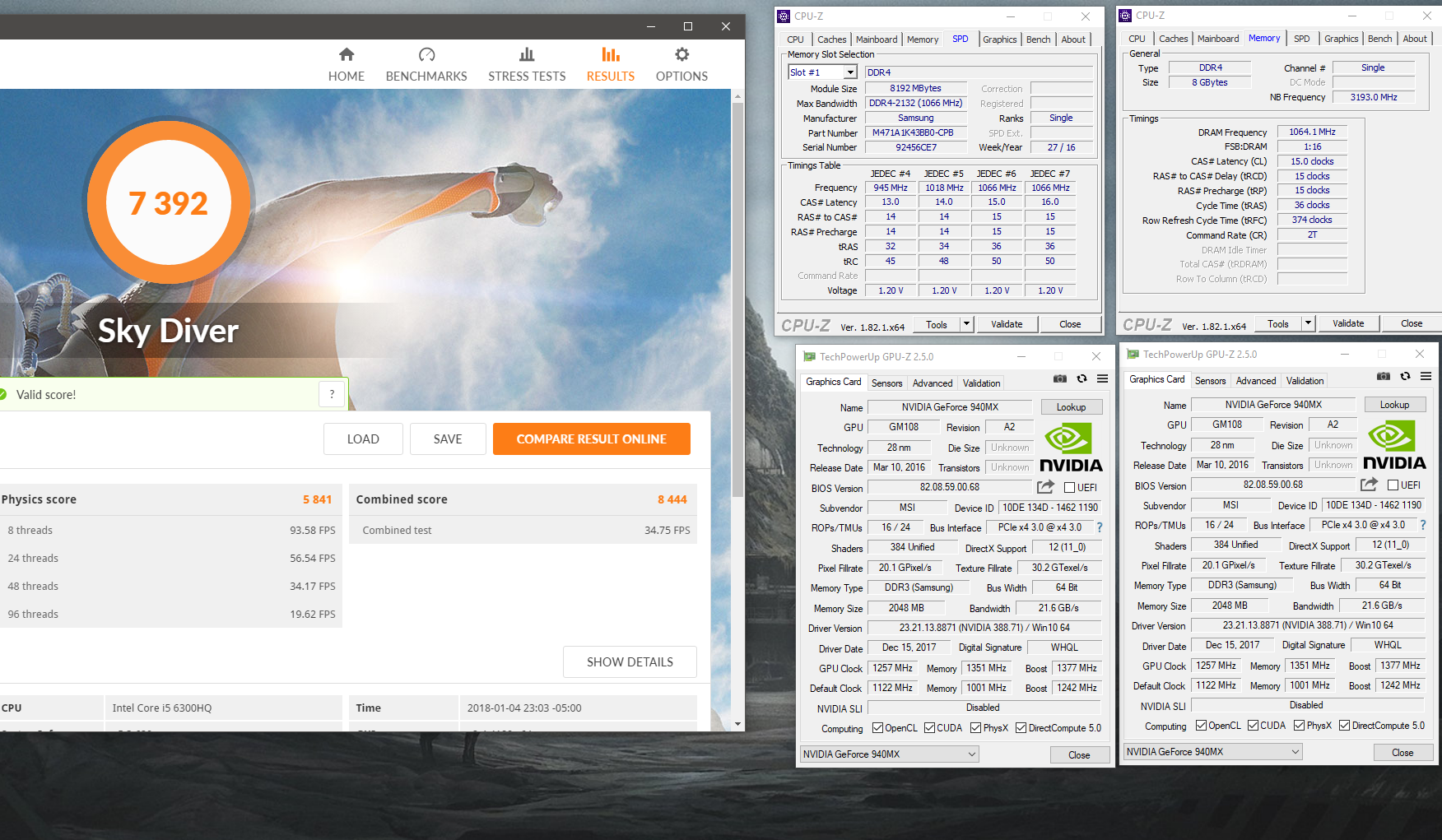Screen dimensions: 1442x840
Task: Click NVIDIA logo in right GPU-Z window
Action: pos(1394,445)
